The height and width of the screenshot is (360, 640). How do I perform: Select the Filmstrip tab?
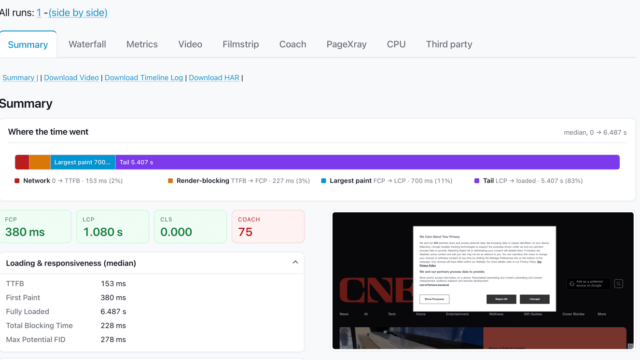pyautogui.click(x=241, y=44)
